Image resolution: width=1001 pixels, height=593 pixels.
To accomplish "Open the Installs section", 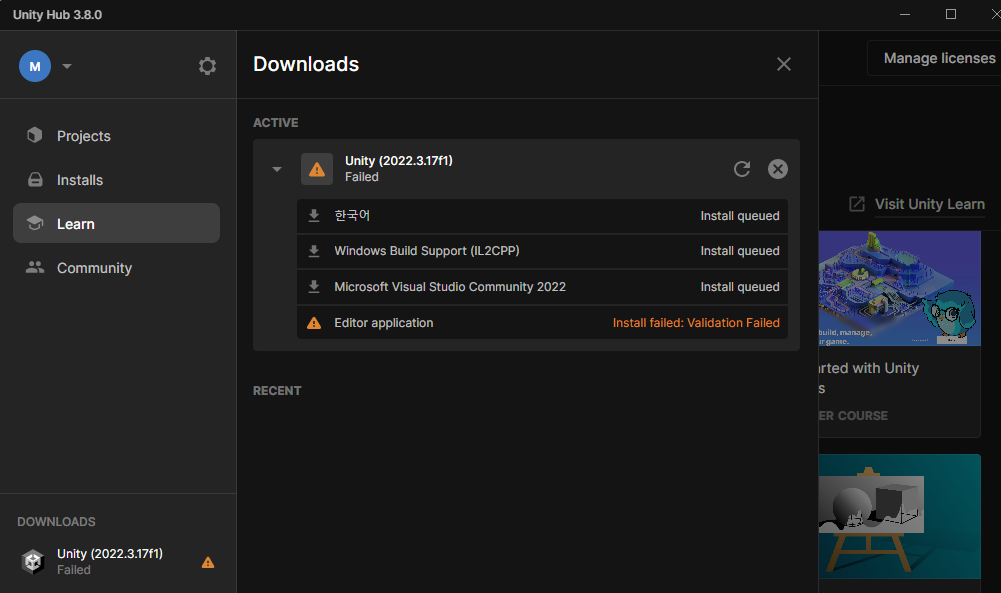I will [x=116, y=180].
